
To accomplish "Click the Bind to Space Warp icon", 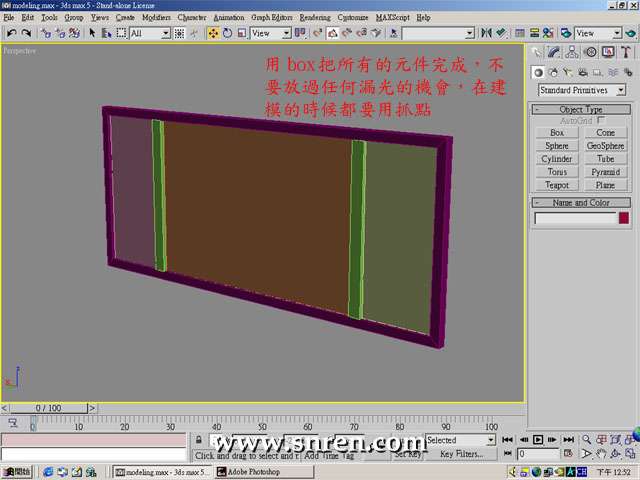I will tap(74, 33).
